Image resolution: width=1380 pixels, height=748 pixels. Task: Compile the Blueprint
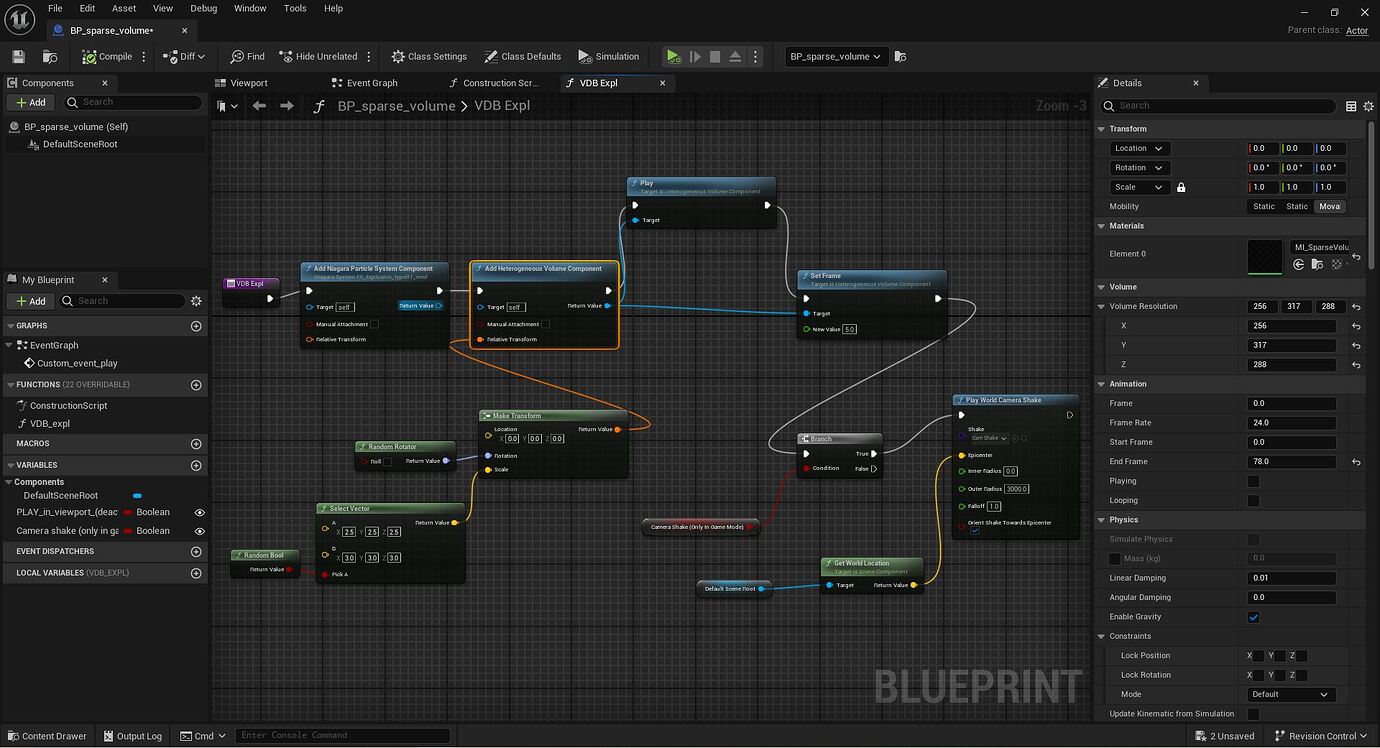[x=107, y=56]
